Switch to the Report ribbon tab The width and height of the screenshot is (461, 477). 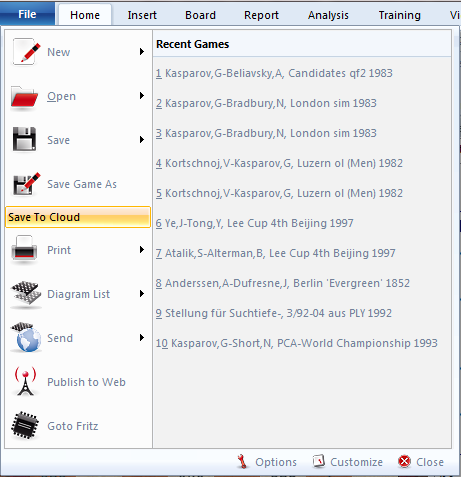coord(261,15)
